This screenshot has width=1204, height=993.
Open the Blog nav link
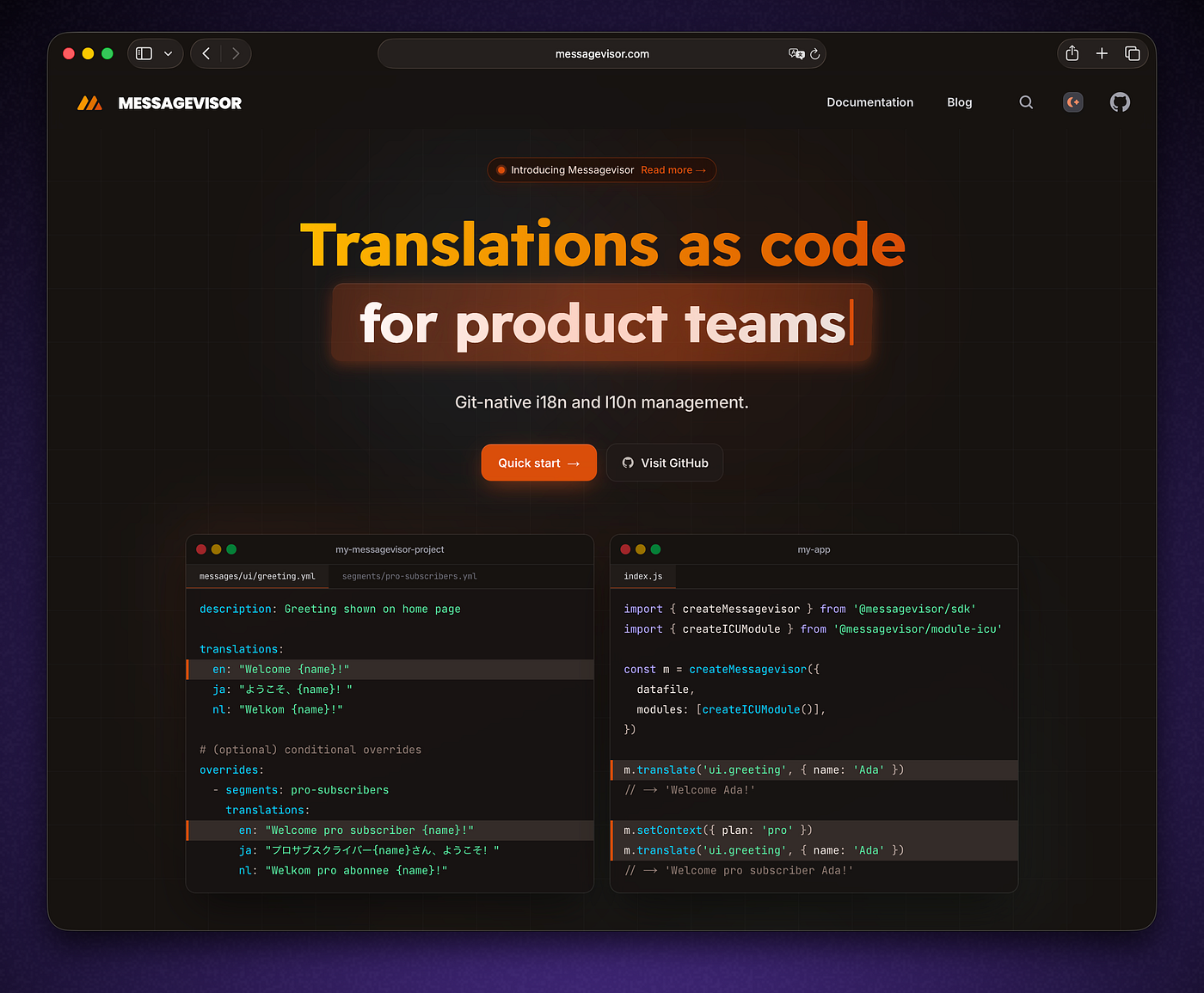960,102
